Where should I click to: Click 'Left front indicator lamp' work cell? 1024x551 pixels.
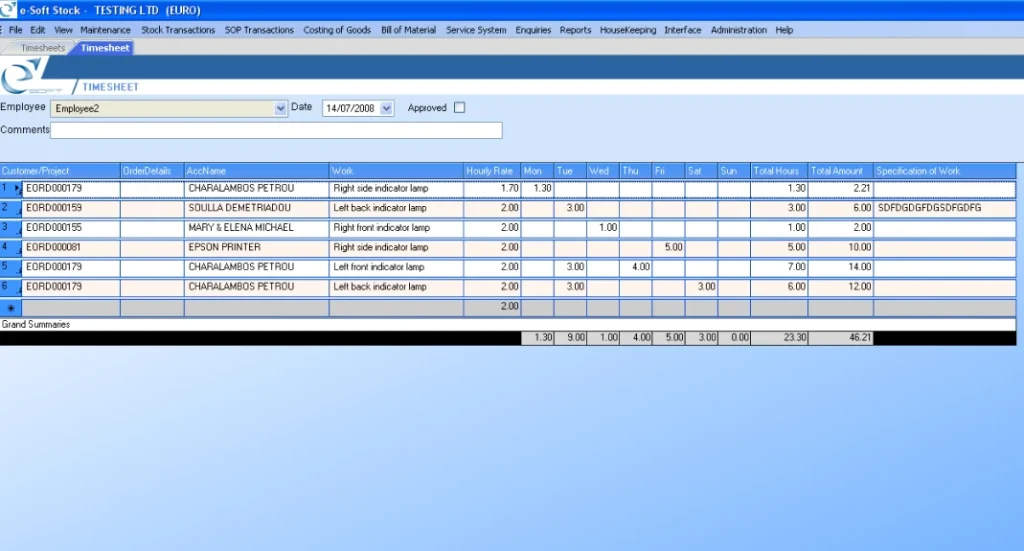click(x=396, y=267)
